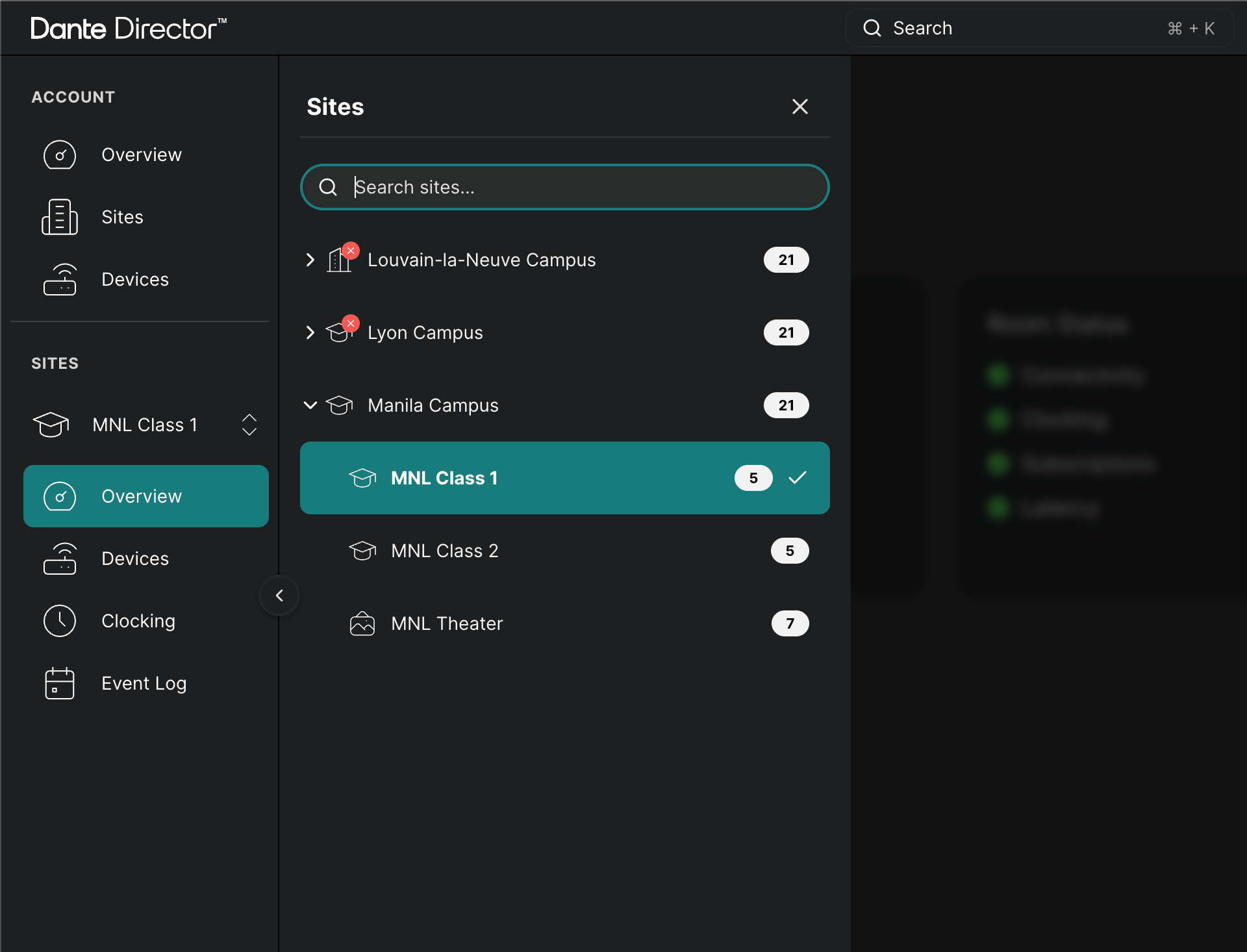The image size is (1247, 952).
Task: Close the Sites panel
Action: tap(800, 106)
